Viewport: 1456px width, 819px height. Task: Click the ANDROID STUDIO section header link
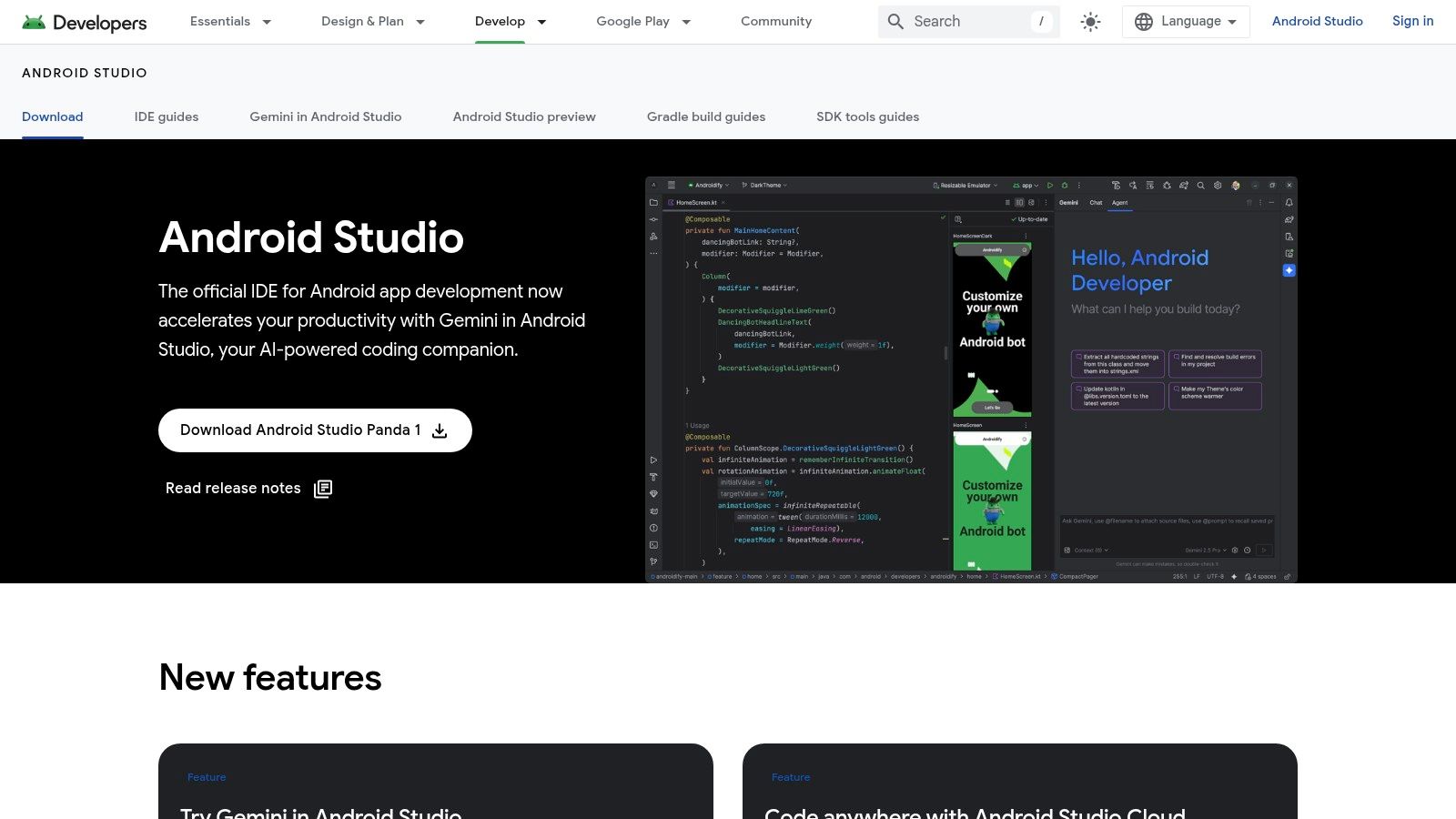click(85, 73)
